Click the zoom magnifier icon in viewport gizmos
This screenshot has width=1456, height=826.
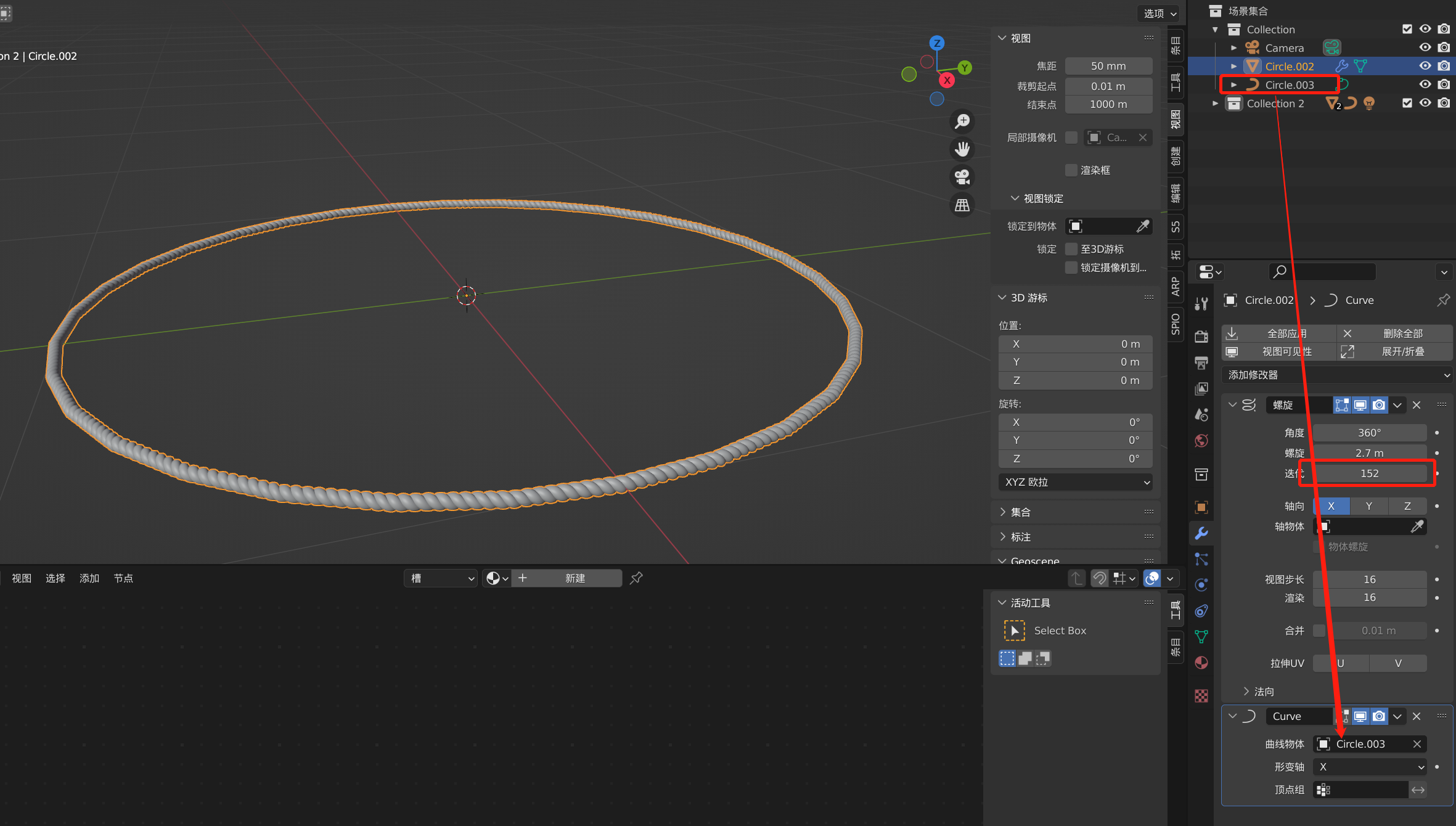tap(962, 121)
